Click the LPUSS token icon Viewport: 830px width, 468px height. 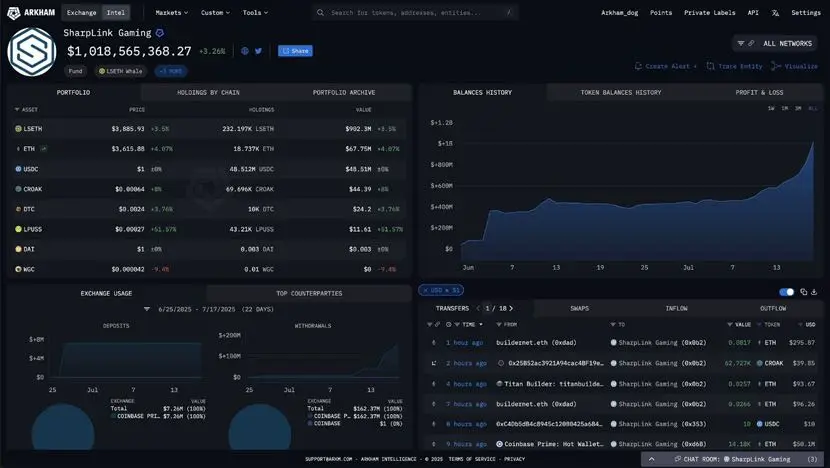point(19,229)
